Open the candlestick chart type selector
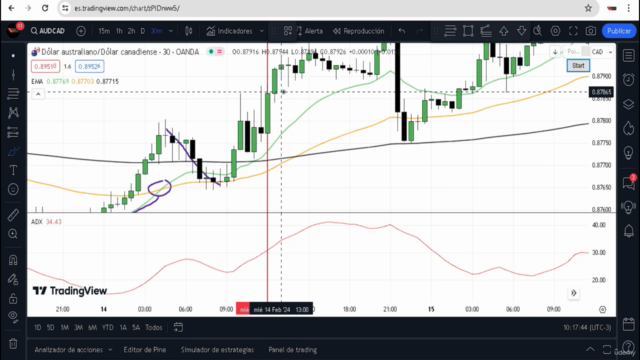The height and width of the screenshot is (360, 640). (x=189, y=31)
